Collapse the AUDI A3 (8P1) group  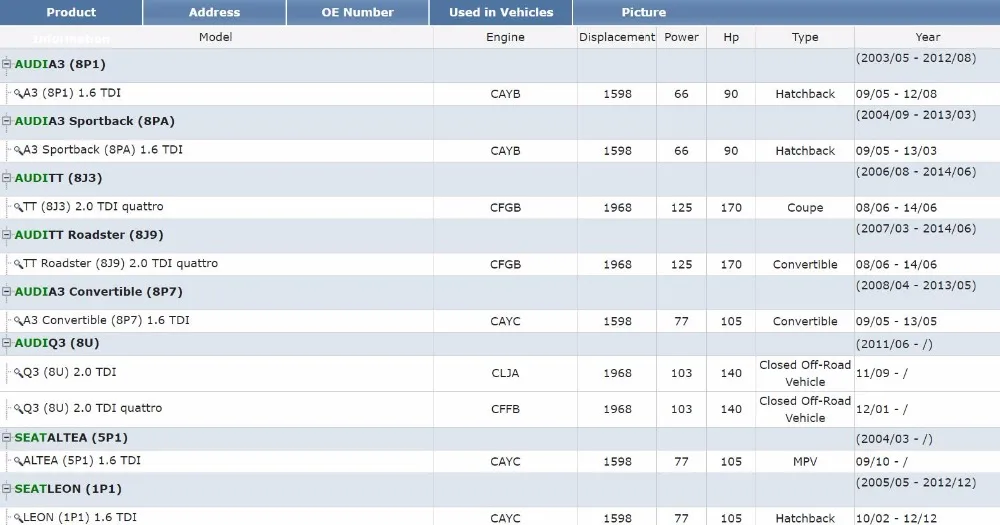coord(6,64)
